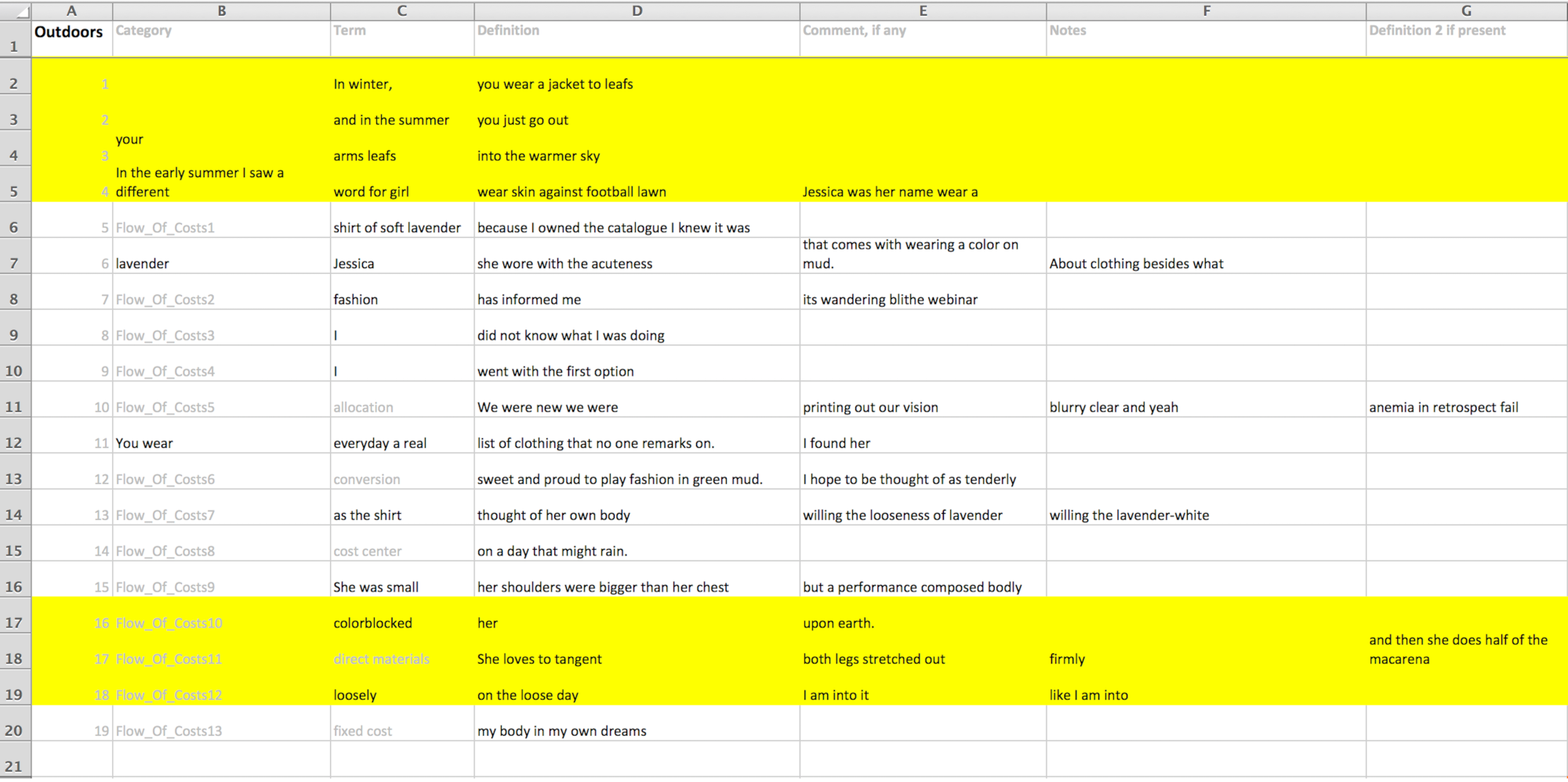Select row 17 header
The height and width of the screenshot is (782, 1568).
[x=15, y=616]
